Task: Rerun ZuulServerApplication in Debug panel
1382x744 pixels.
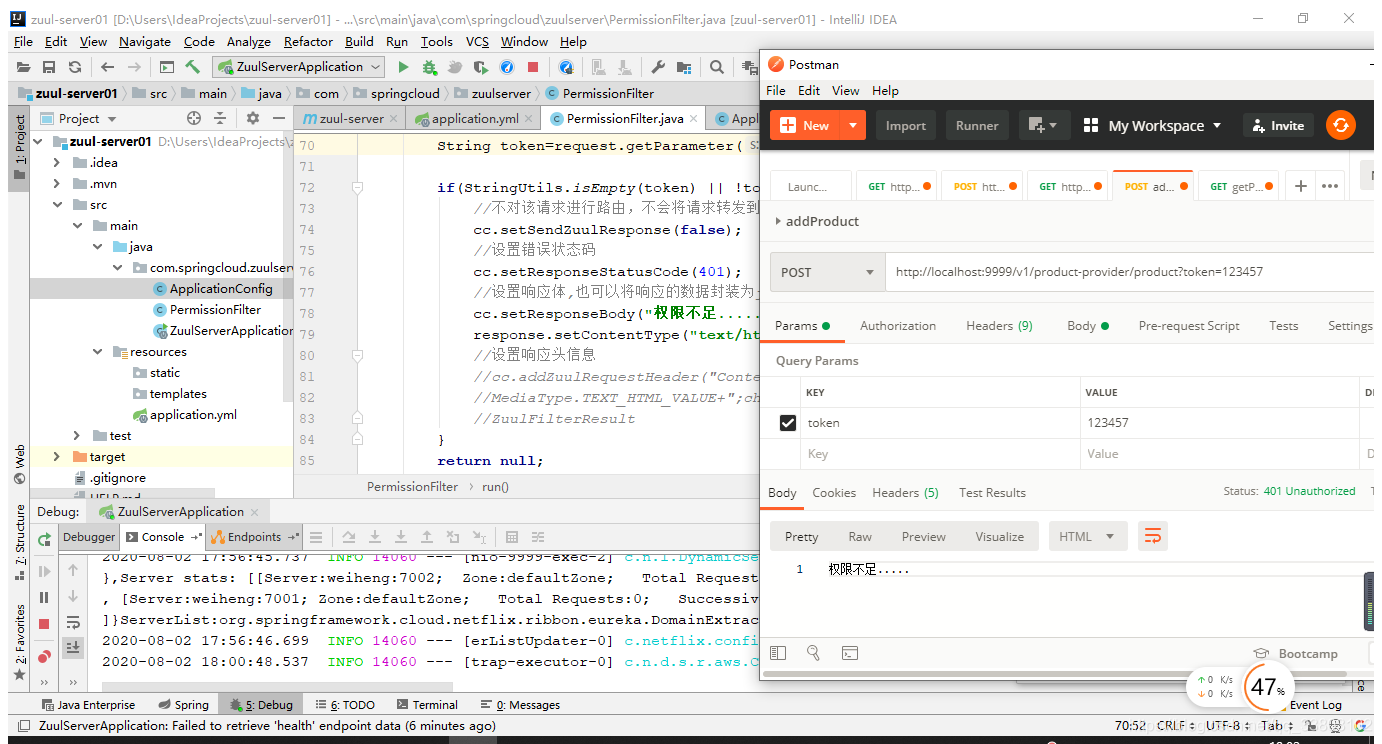Action: (44, 539)
